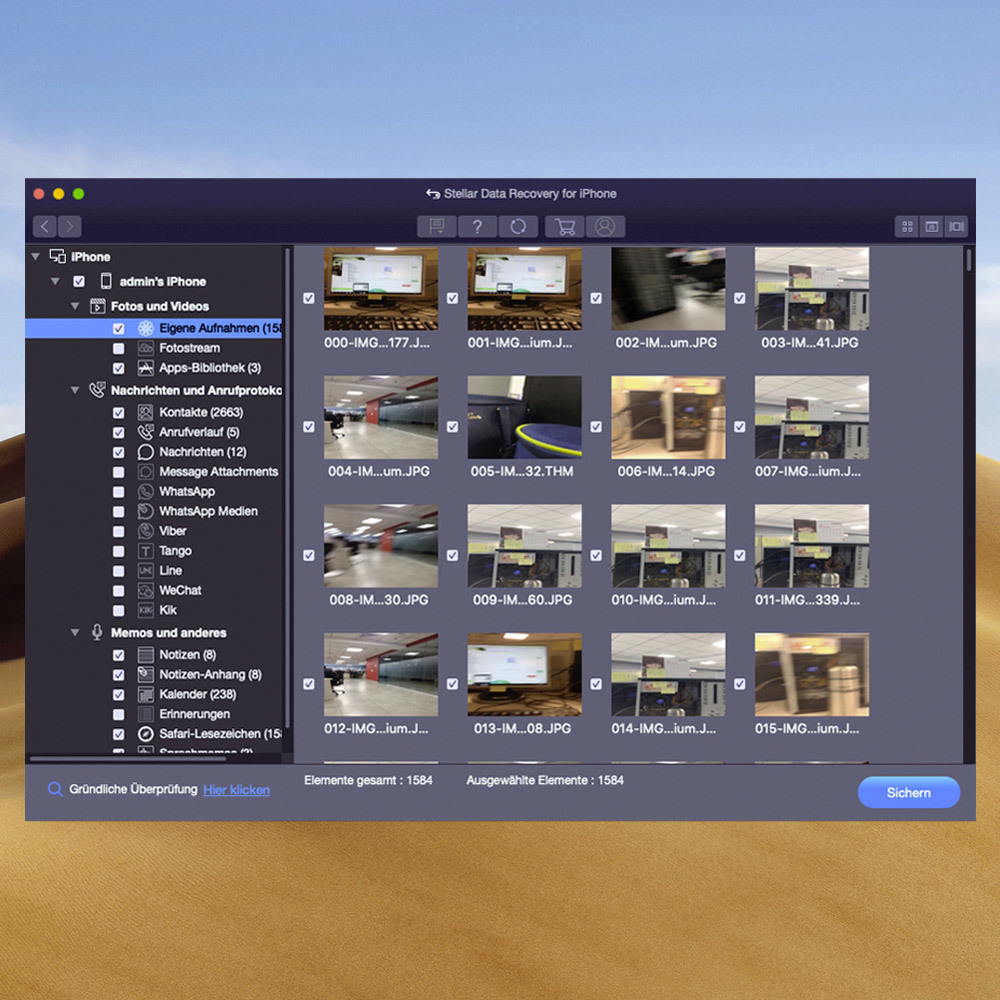The width and height of the screenshot is (1000, 1000).
Task: Click the Line icon in sidebar
Action: [x=145, y=571]
